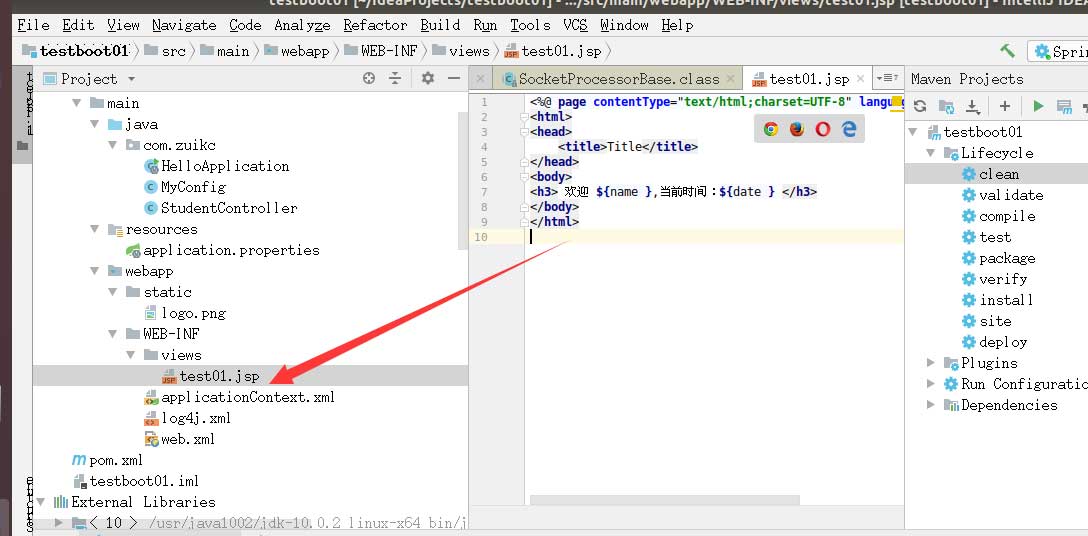Switch to SocketProcessorBase.class tab
The height and width of the screenshot is (536, 1088).
click(x=618, y=78)
